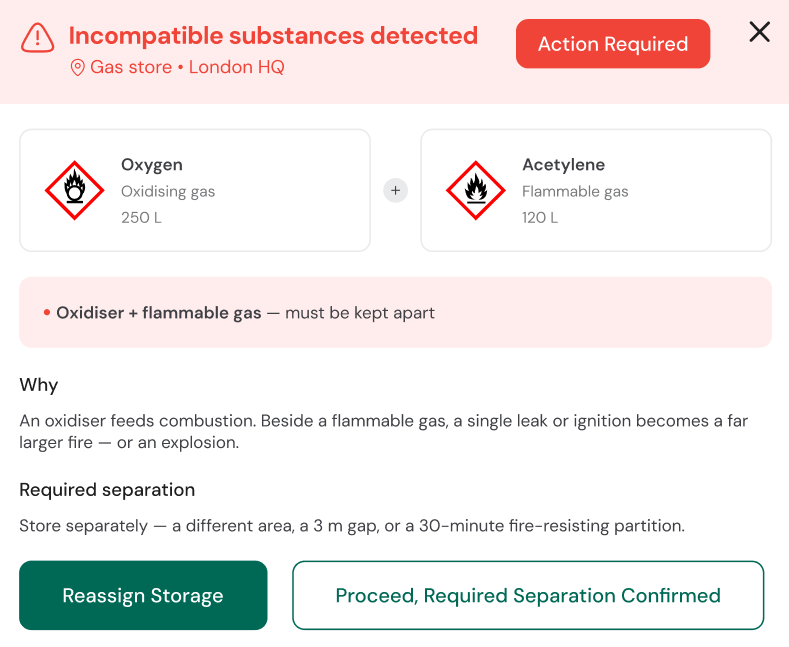The height and width of the screenshot is (647, 789).
Task: Click the Oxygen substance name
Action: click(x=151, y=165)
